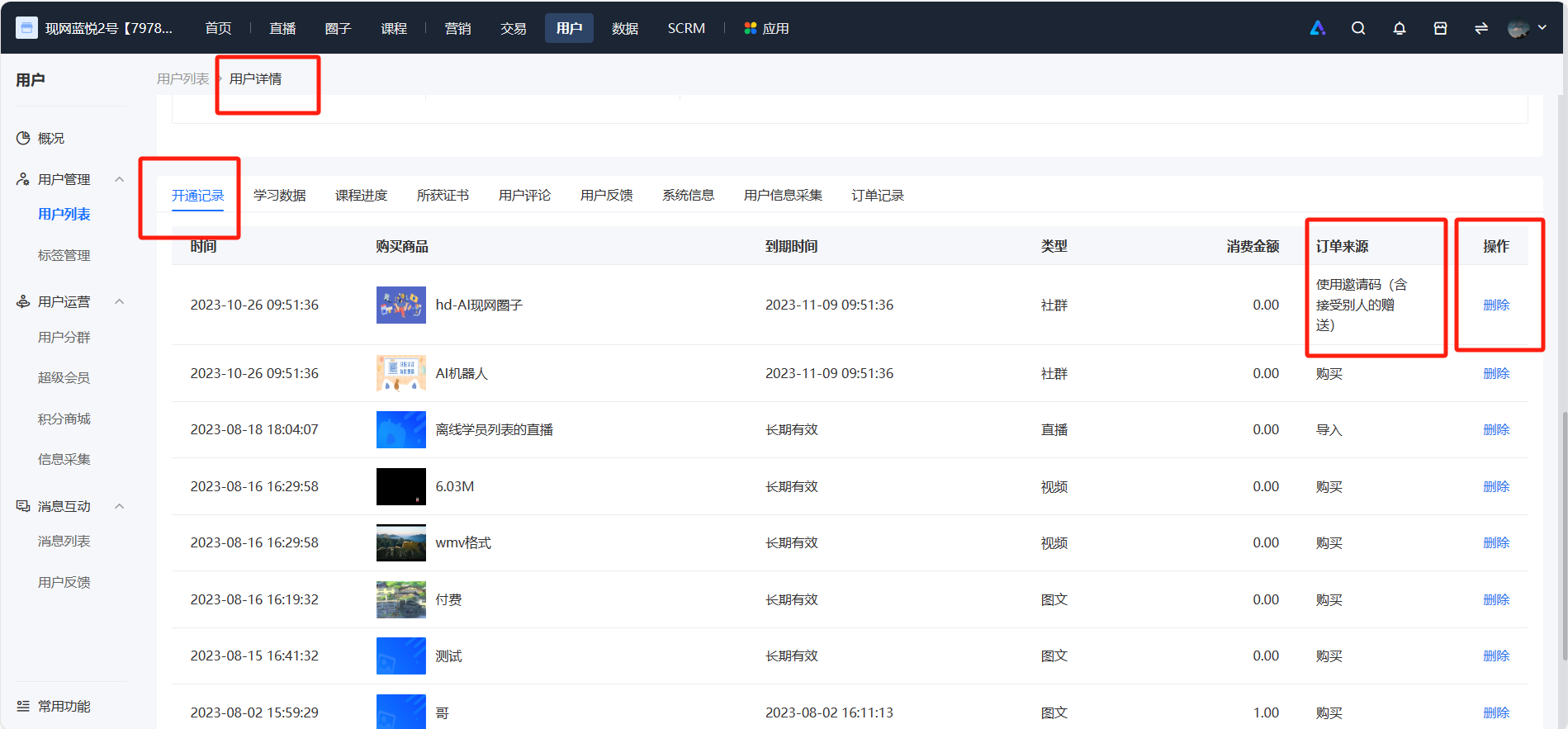Click the wmv格式 video thumbnail
This screenshot has height=729, width=1568.
coord(400,542)
